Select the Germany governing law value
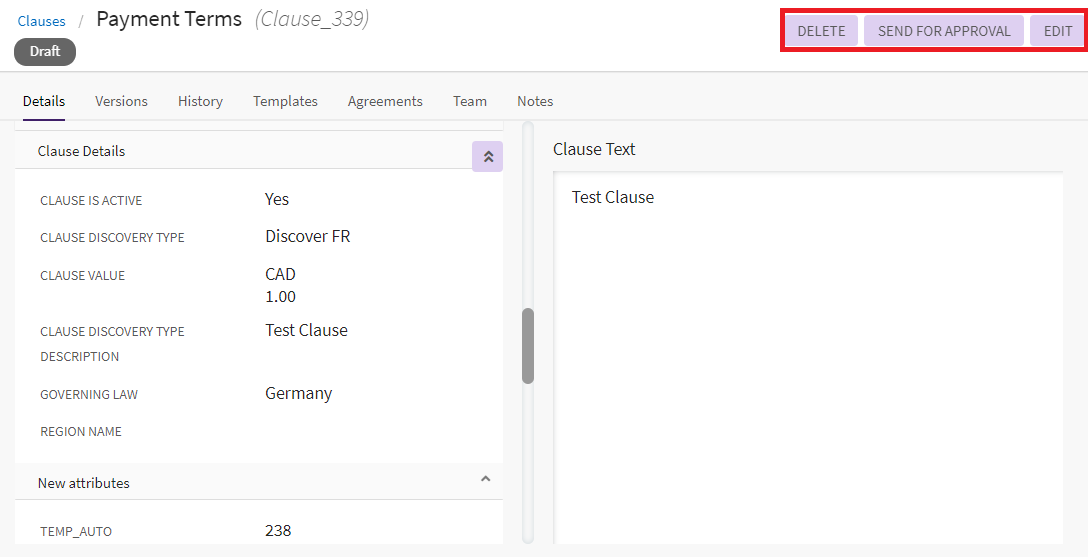This screenshot has width=1088, height=557. [x=298, y=393]
